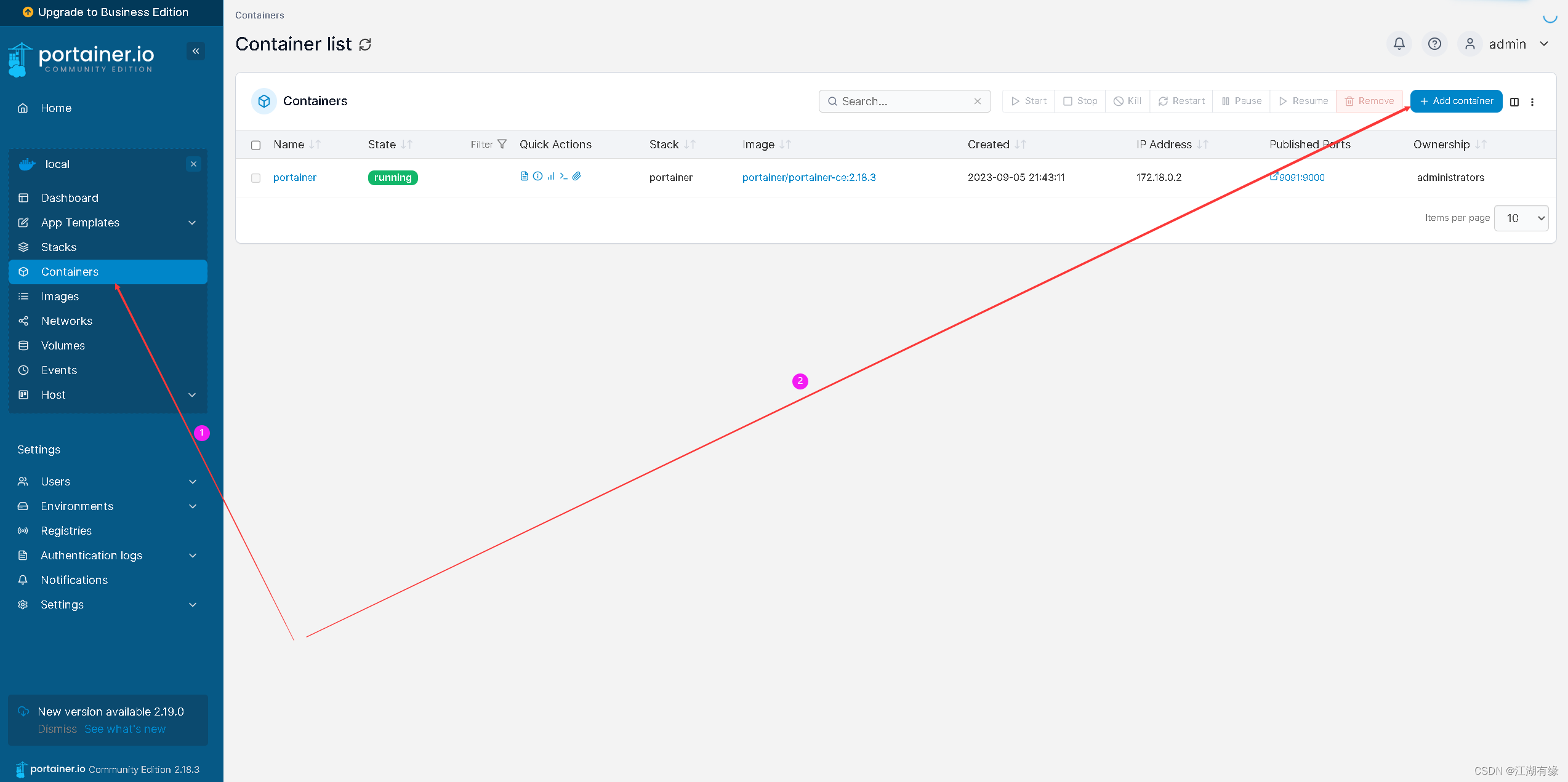The width and height of the screenshot is (1568, 782).
Task: Open Volumes in sidebar
Action: (108, 346)
